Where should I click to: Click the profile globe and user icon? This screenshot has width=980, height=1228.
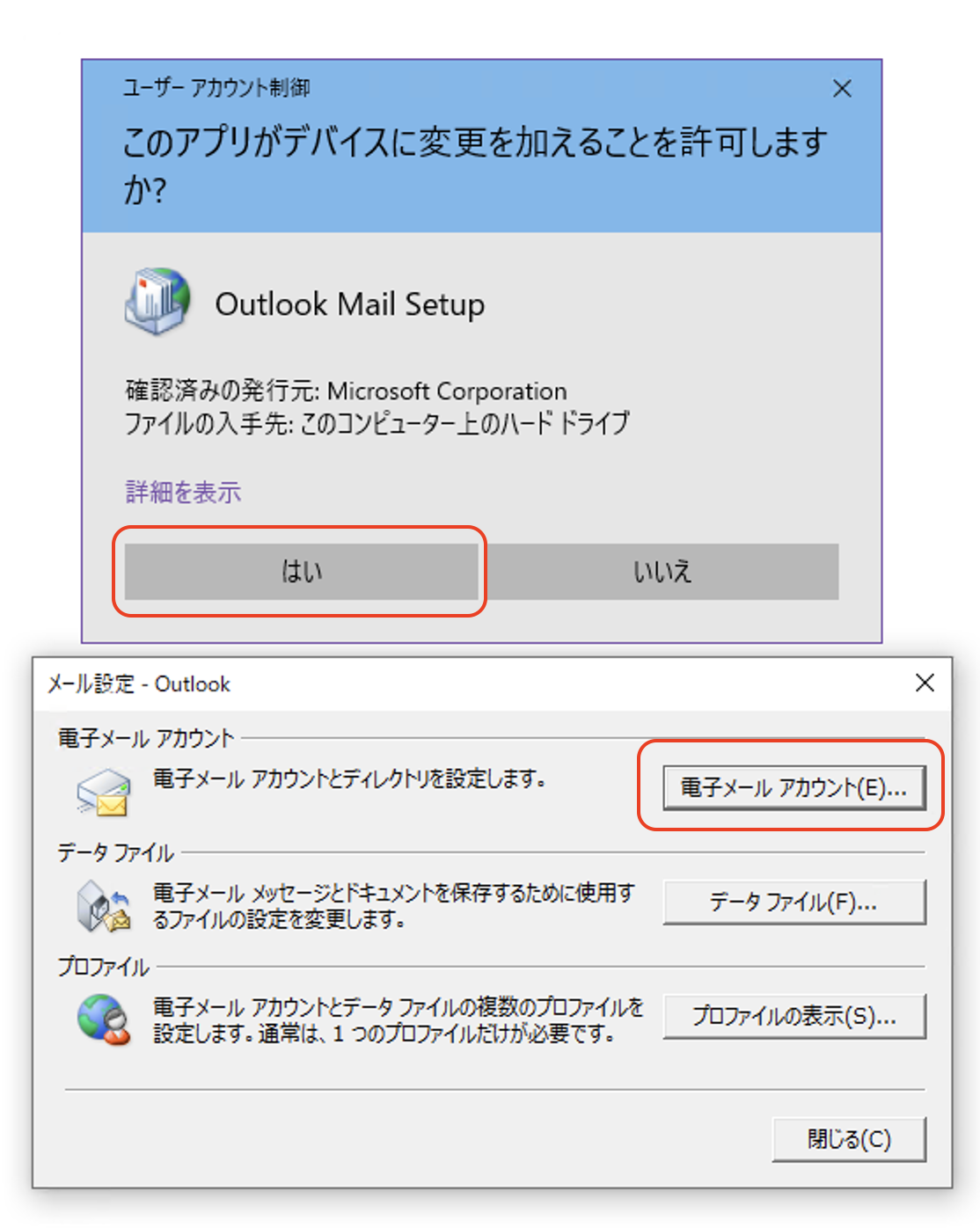coord(104,1020)
